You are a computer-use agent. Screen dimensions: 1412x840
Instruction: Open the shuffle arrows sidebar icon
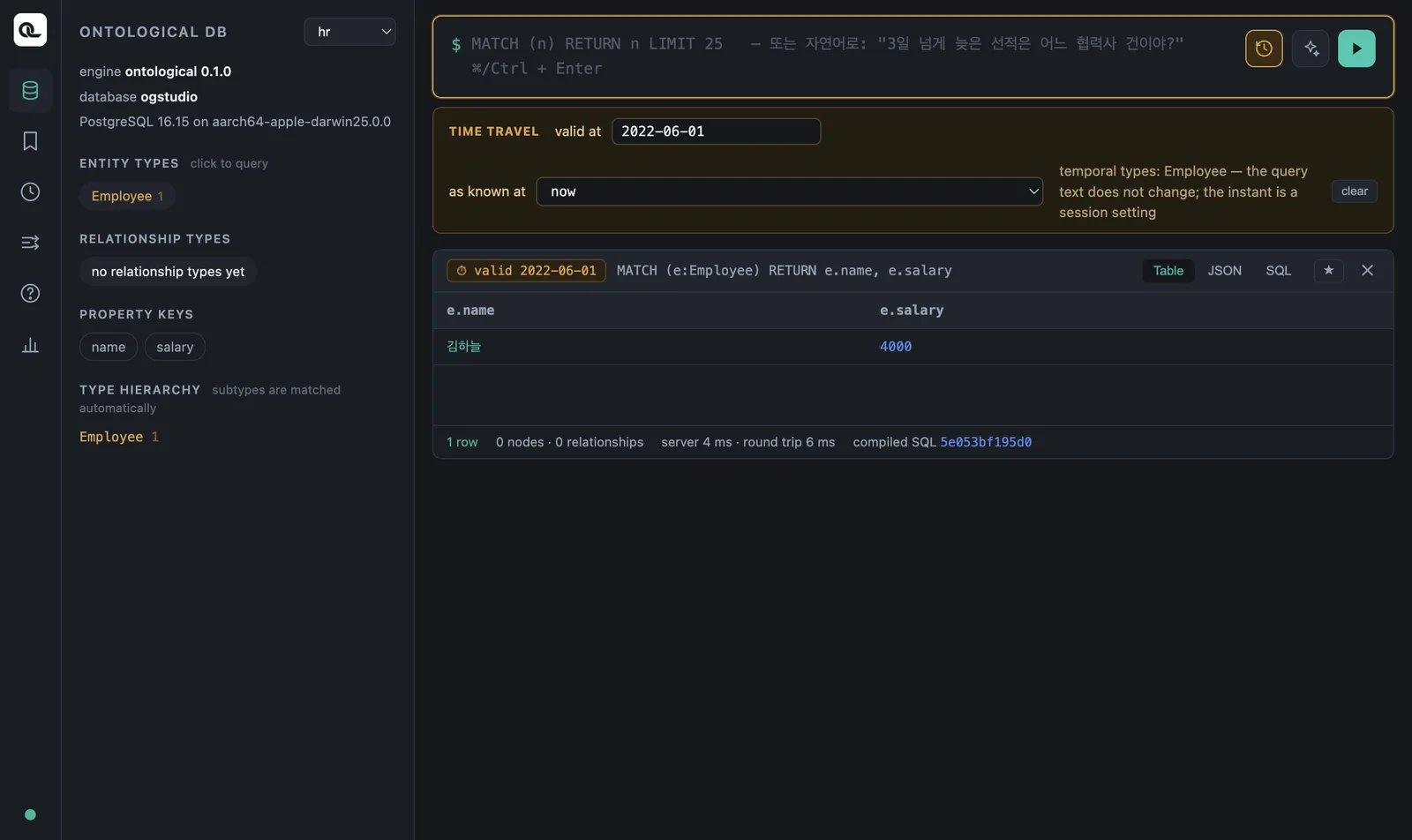point(30,243)
